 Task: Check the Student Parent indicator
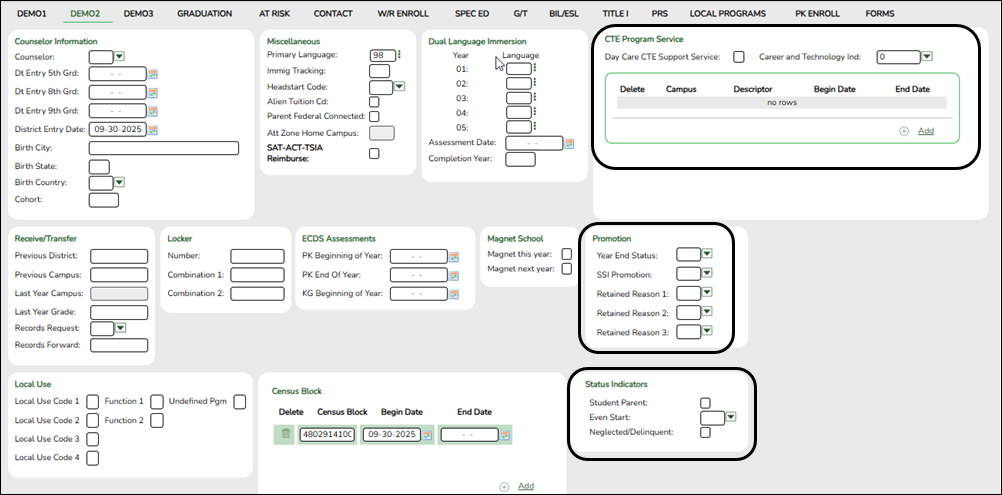(x=705, y=402)
